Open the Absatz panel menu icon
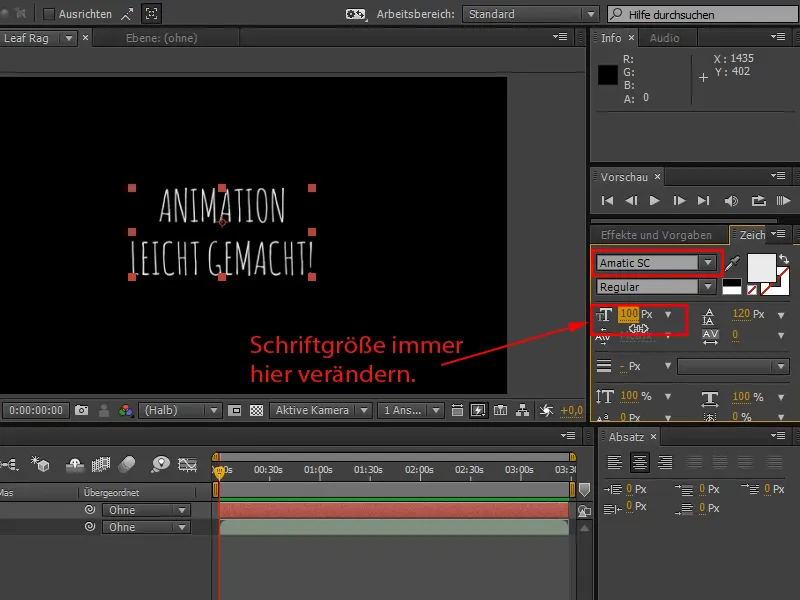This screenshot has height=600, width=800. 778,435
